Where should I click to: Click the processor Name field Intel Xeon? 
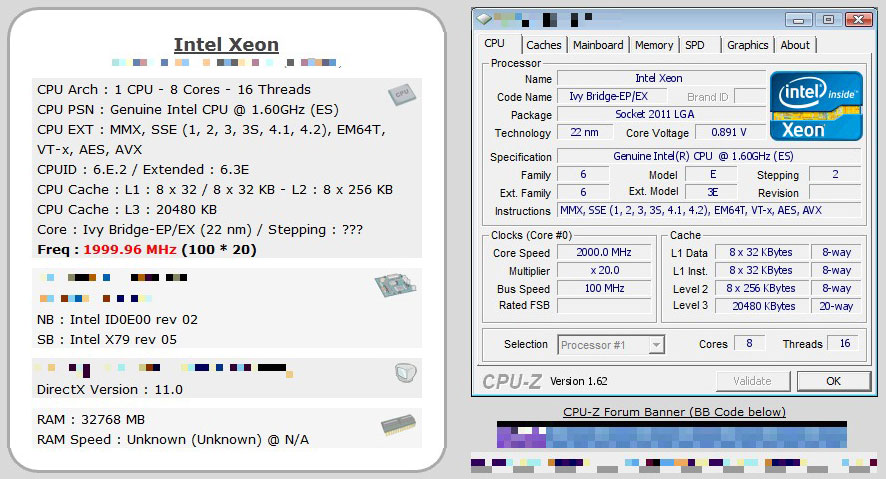tap(661, 78)
